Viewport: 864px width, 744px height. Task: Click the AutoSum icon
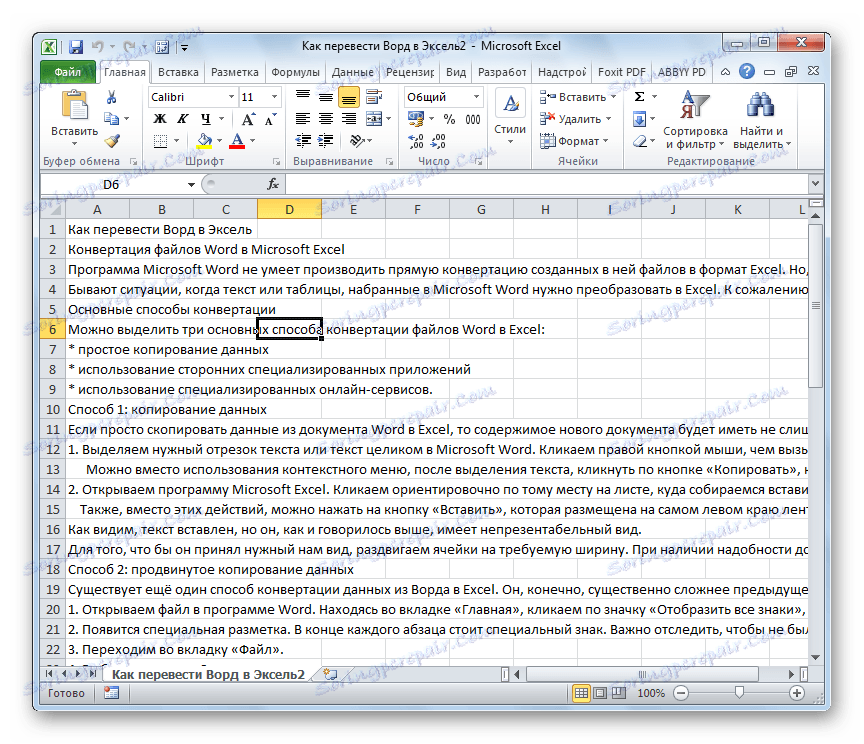click(638, 96)
